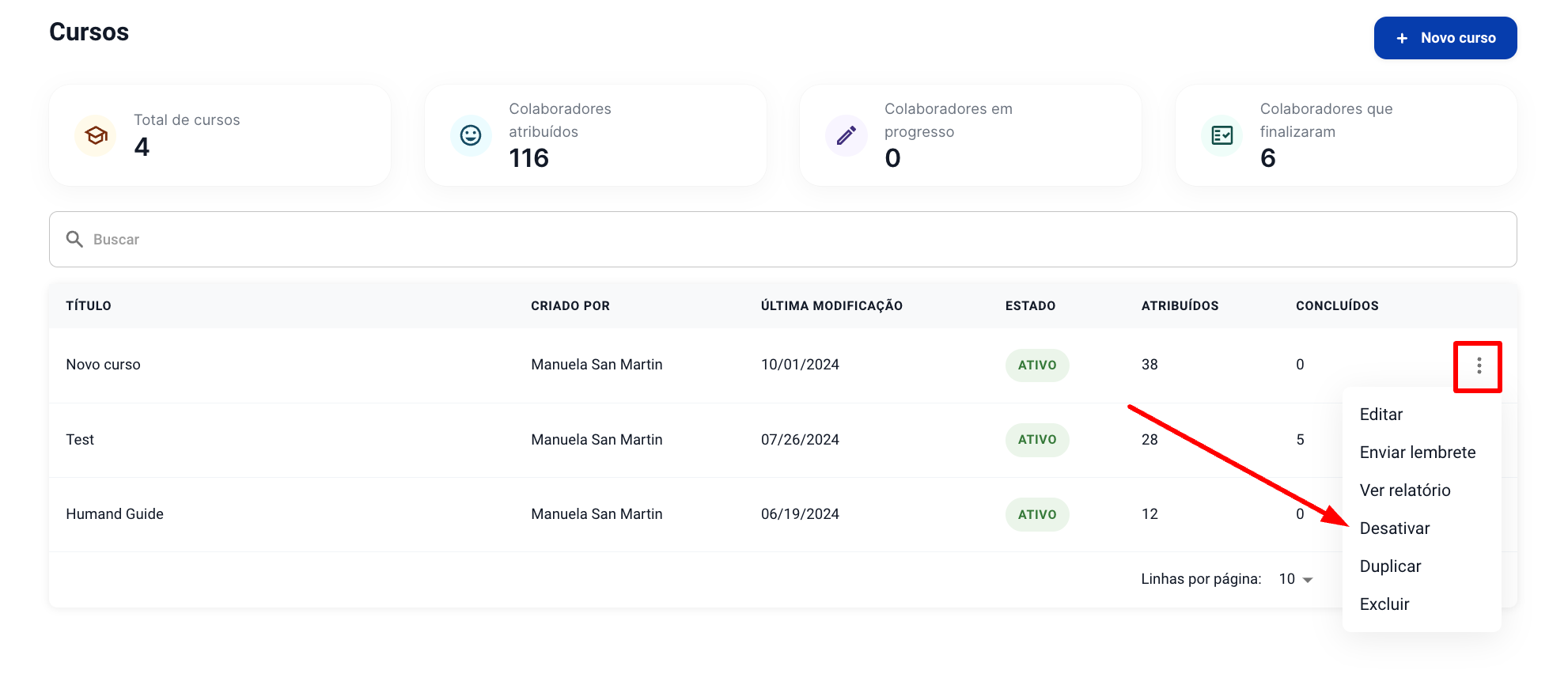
Task: Sort by the TÍTULO column header
Action: point(89,306)
